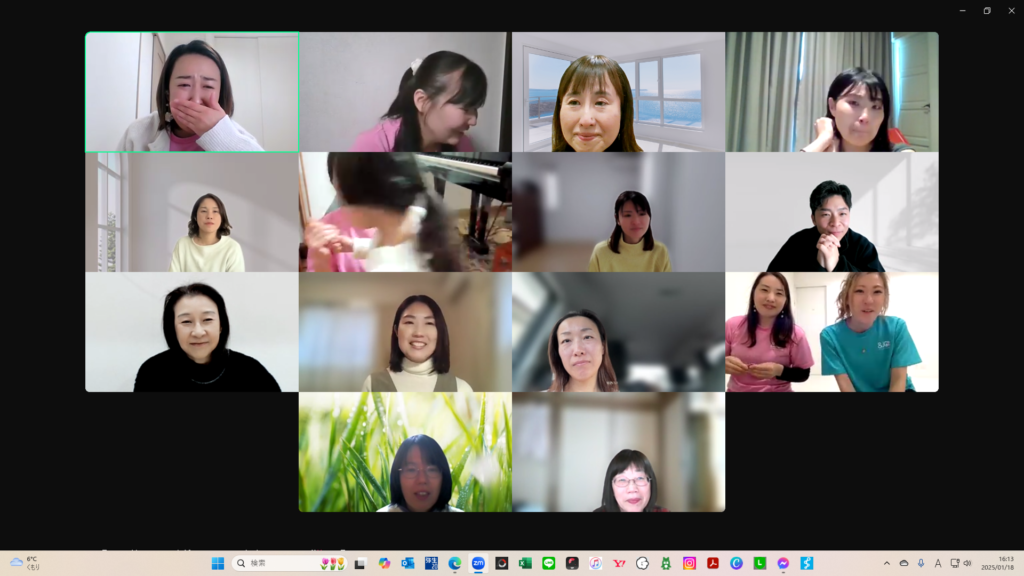Open the Windows Start menu
1024x576 pixels.
coord(217,563)
